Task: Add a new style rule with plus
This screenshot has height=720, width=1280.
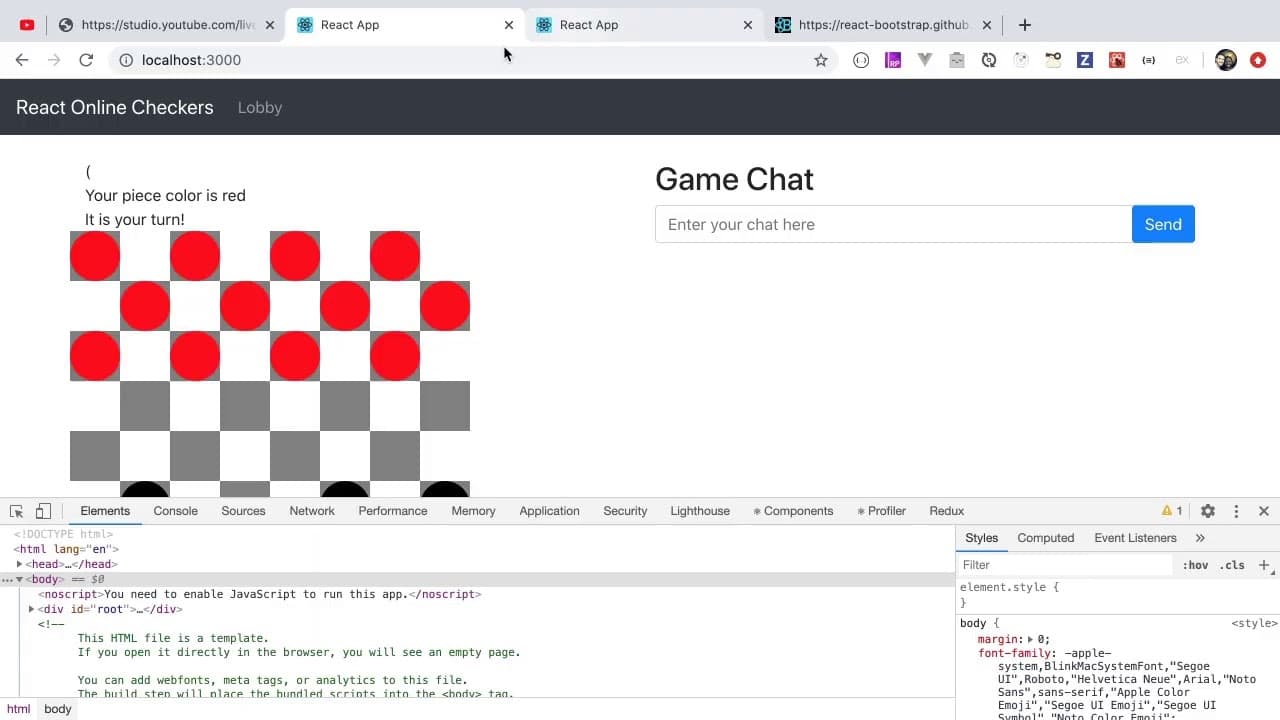Action: 1264,565
